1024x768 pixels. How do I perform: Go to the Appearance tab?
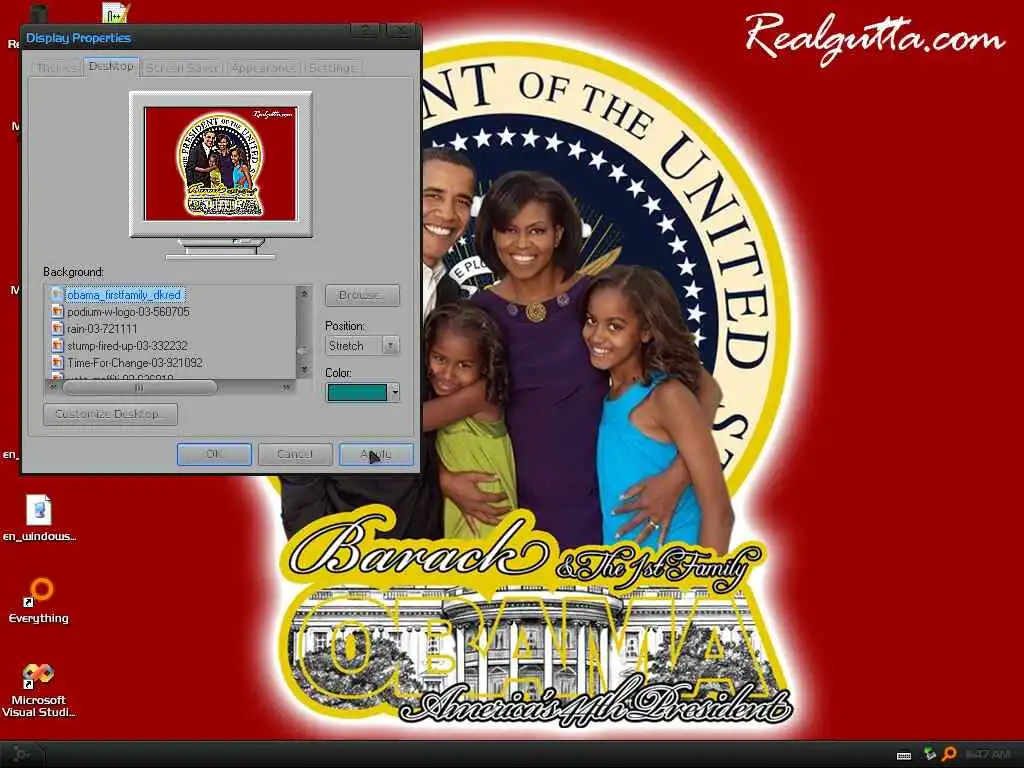pos(263,68)
